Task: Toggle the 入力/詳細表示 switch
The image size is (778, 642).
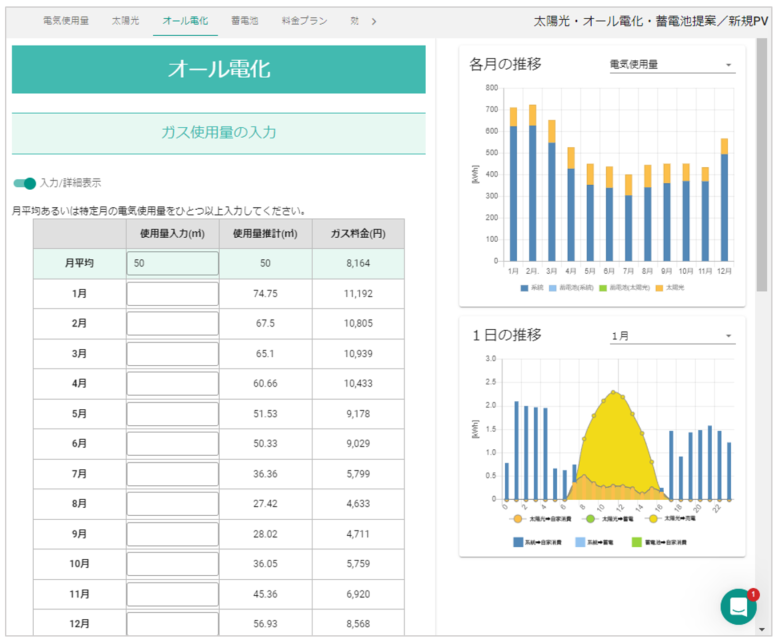Action: click(x=24, y=183)
